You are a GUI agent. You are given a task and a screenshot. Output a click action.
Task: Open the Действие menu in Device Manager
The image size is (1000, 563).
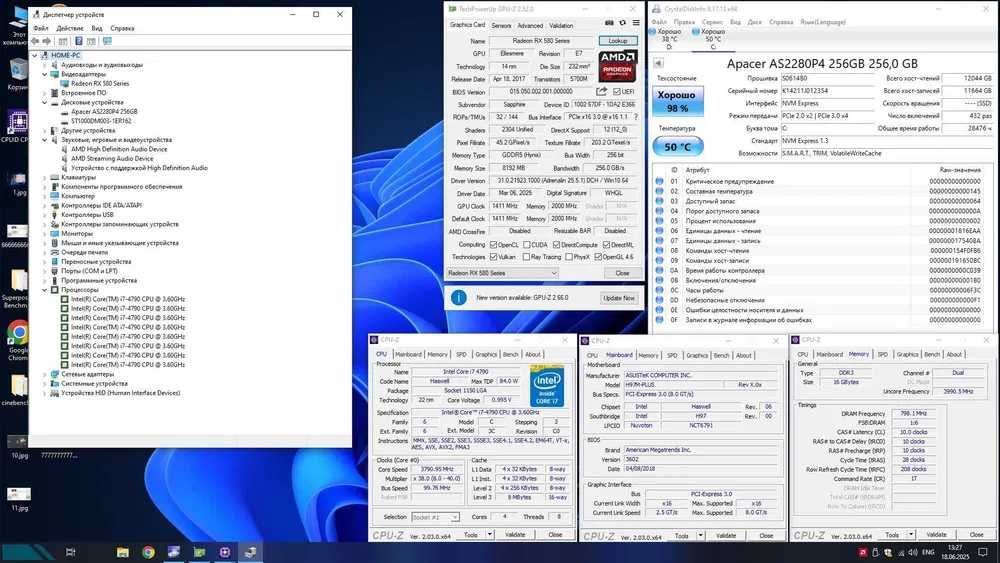[x=70, y=28]
